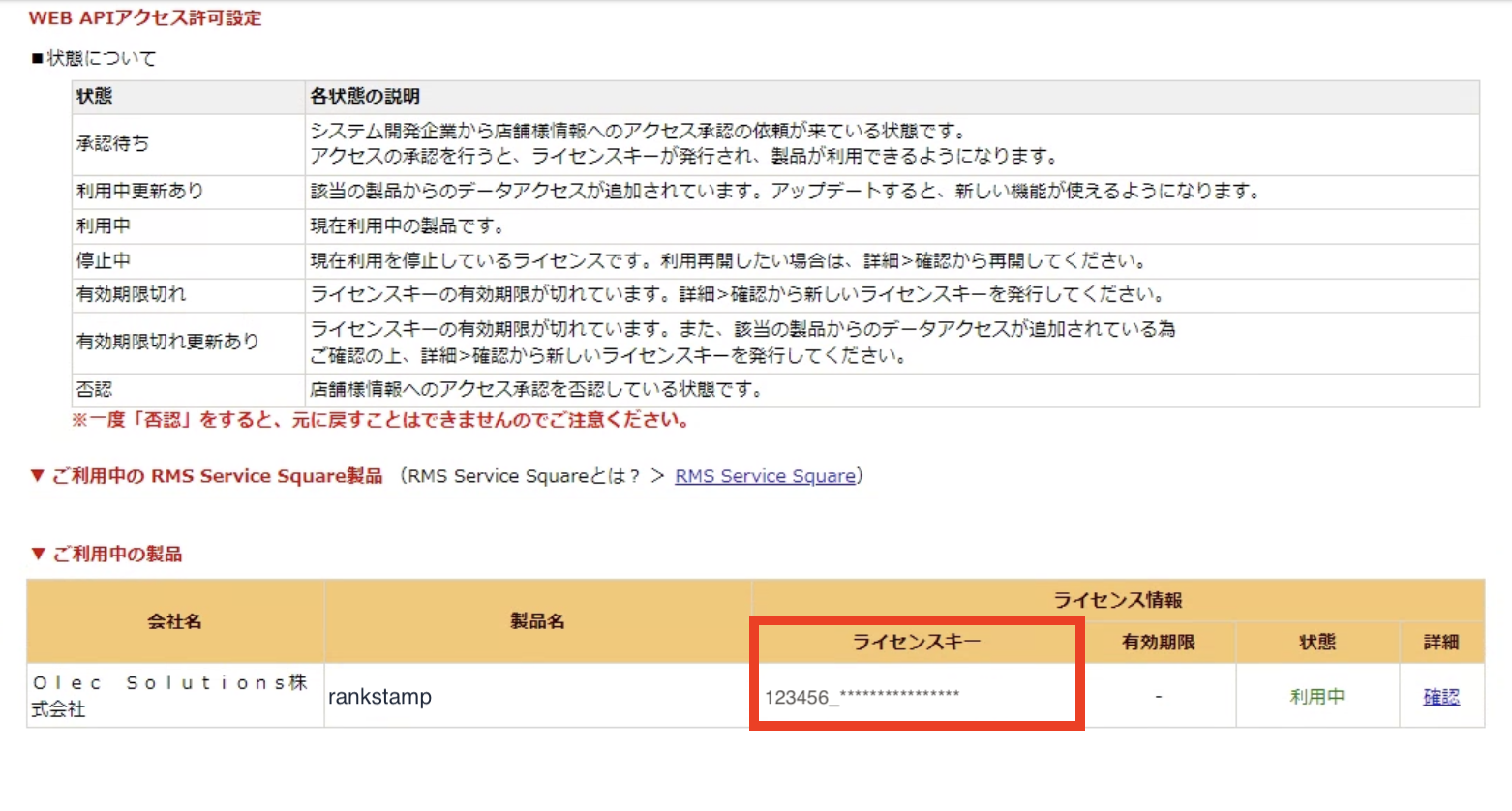This screenshot has height=811, width=1512.
Task: Click the 有効期限切れ status row label
Action: 131,294
